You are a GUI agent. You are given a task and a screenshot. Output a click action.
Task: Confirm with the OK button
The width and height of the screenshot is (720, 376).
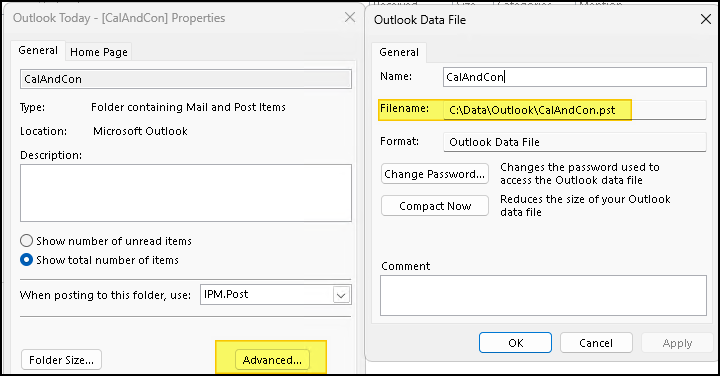click(x=515, y=343)
